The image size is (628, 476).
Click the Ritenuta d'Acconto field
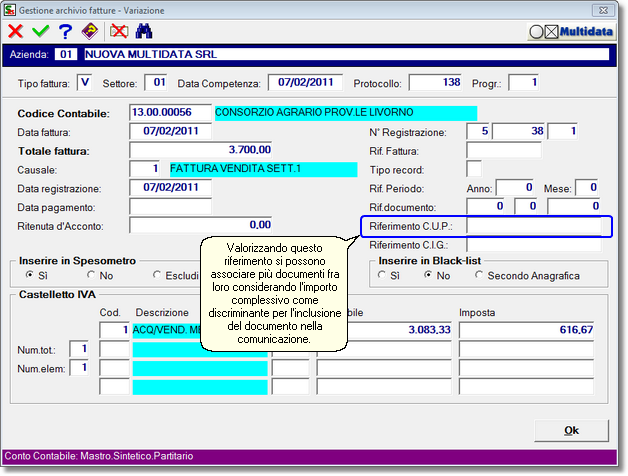click(x=201, y=225)
